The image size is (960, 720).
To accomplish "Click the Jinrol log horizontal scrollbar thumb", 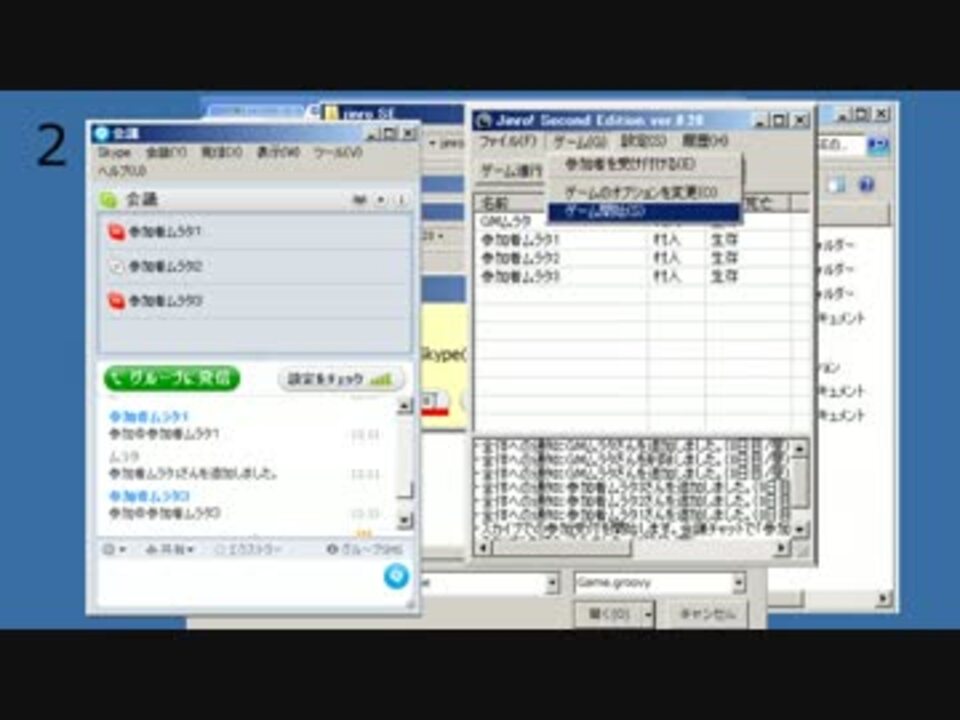I will [561, 549].
